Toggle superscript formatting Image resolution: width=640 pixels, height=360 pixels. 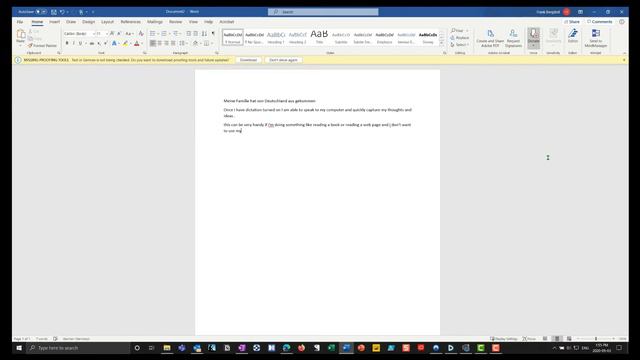pos(105,43)
